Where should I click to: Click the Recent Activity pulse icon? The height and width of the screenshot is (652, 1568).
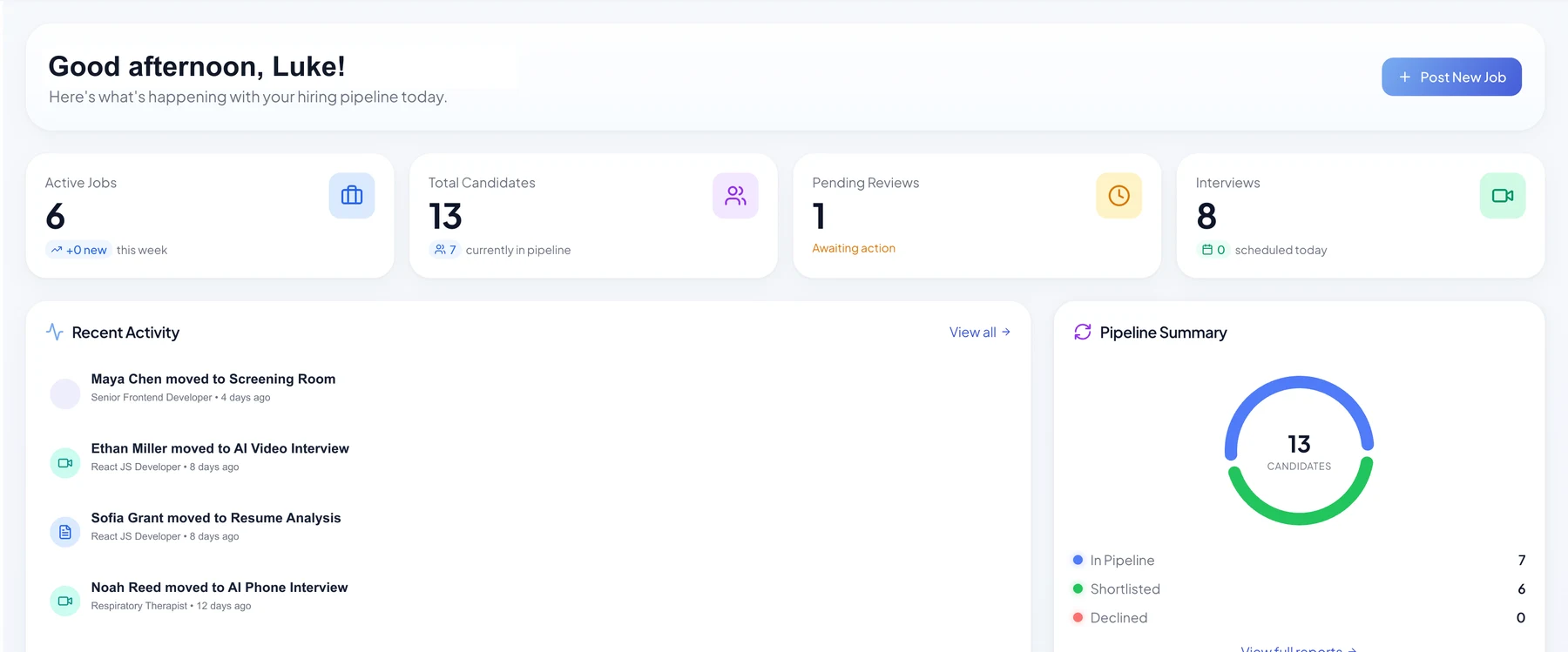54,333
